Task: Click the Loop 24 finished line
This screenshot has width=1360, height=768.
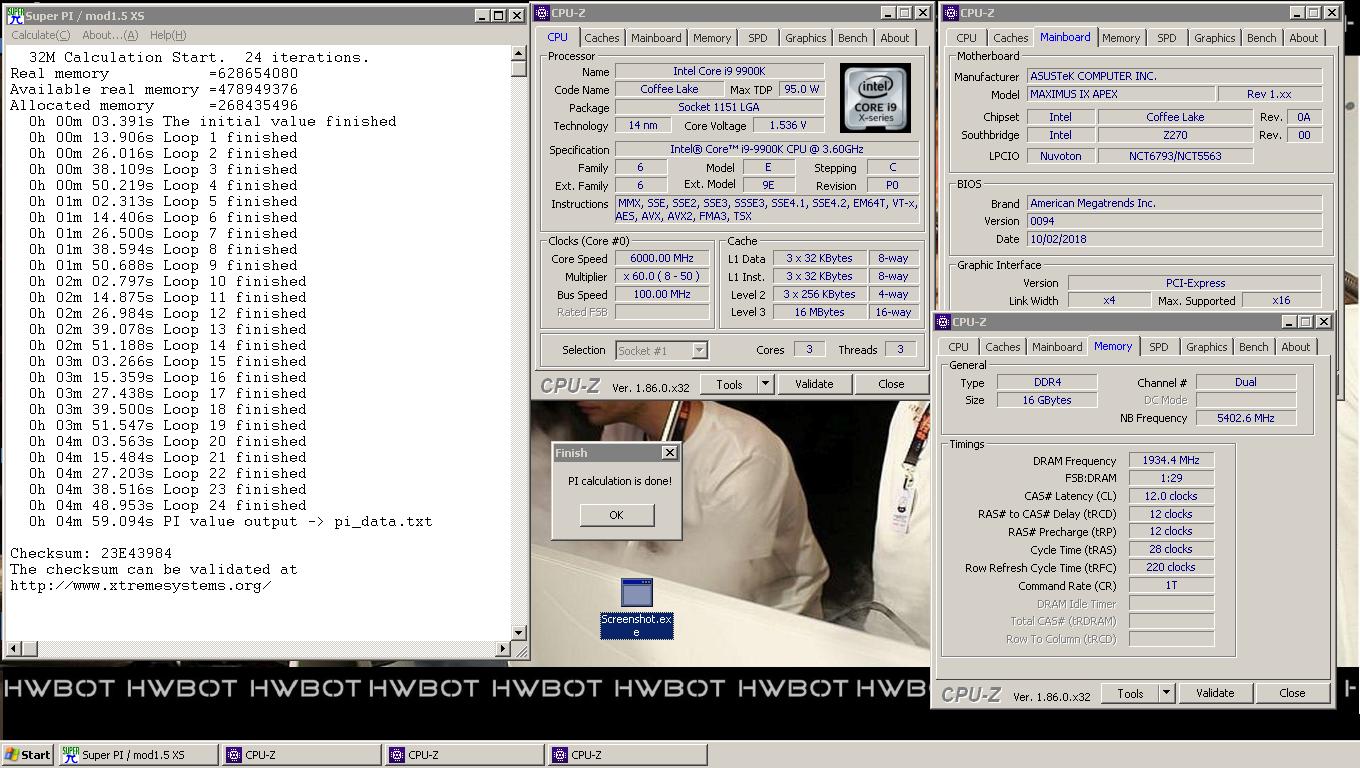Action: pos(168,505)
